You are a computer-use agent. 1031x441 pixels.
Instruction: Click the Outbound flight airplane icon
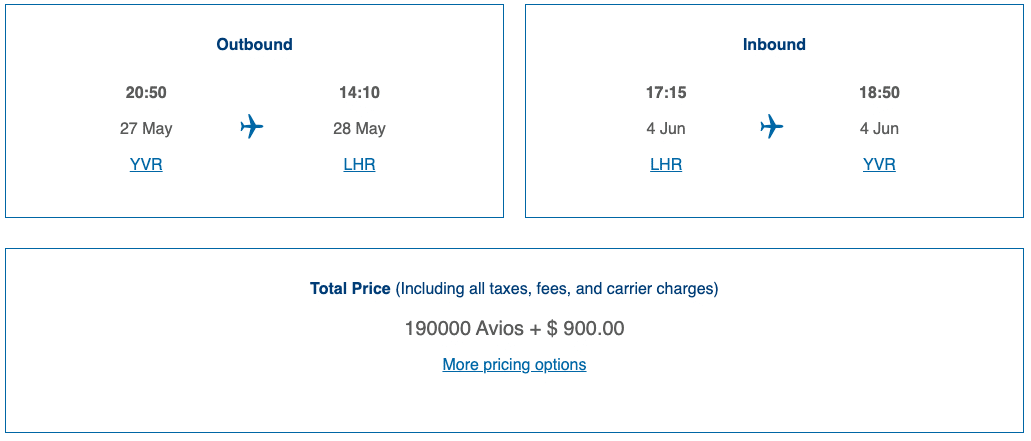point(252,127)
